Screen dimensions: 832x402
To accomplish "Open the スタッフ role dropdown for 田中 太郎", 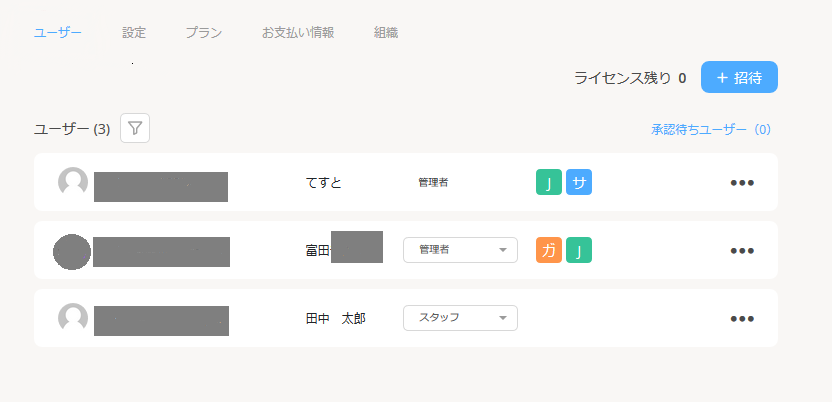I will pos(460,318).
